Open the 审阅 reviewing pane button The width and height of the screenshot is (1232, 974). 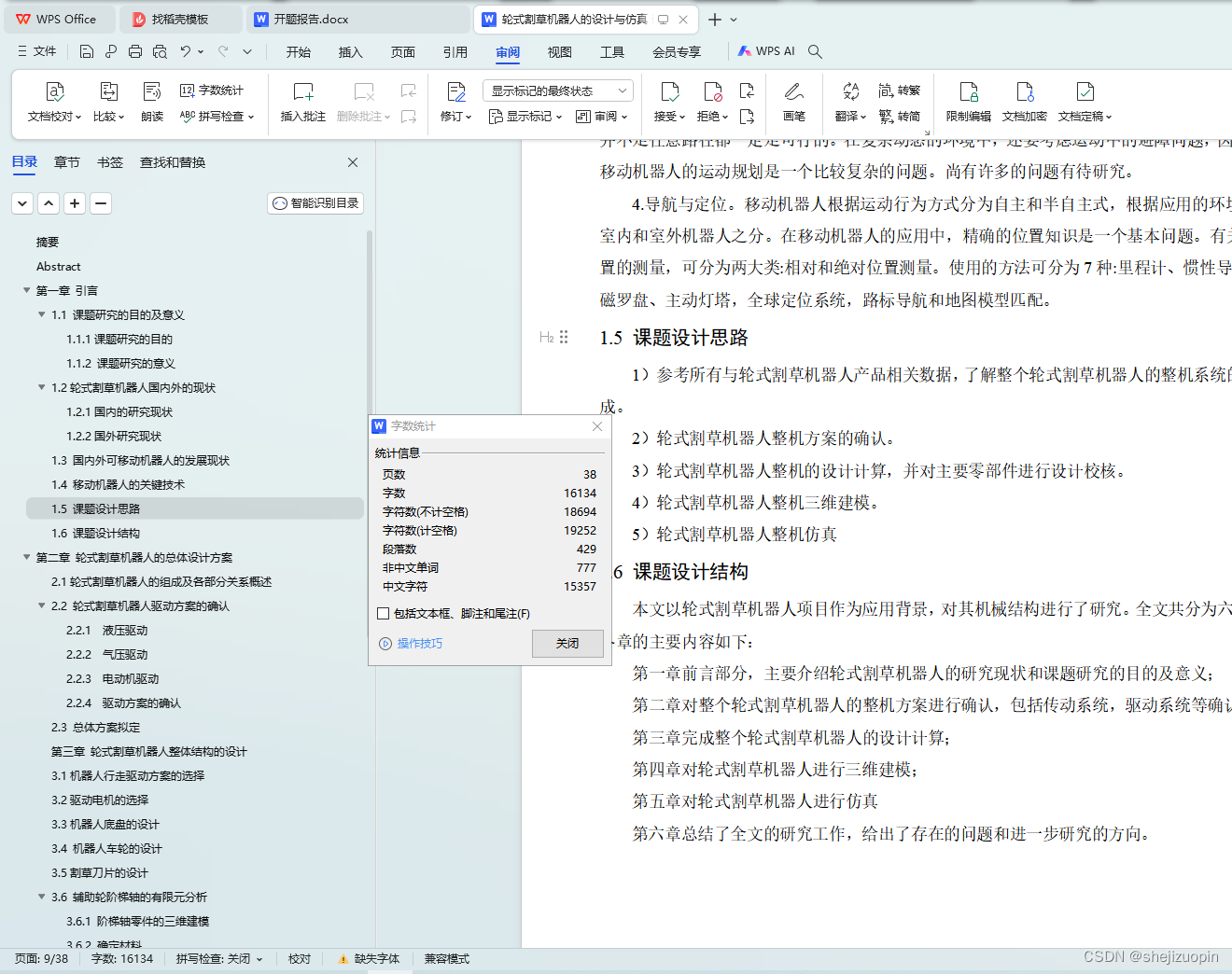pyautogui.click(x=602, y=117)
